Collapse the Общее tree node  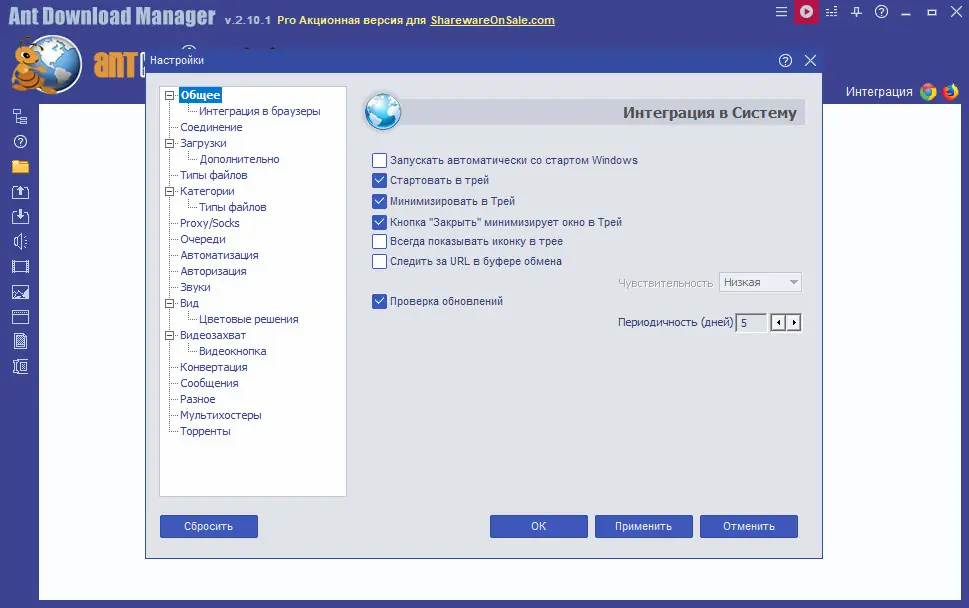click(169, 96)
